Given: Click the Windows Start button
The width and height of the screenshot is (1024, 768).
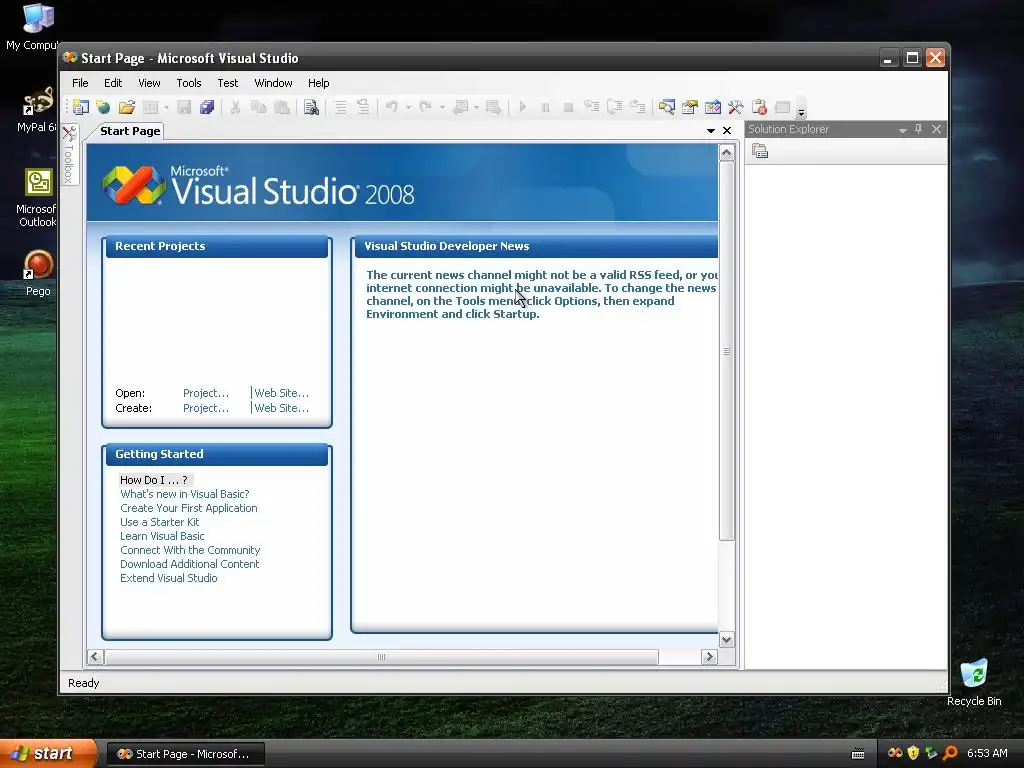Looking at the screenshot, I should [x=48, y=754].
